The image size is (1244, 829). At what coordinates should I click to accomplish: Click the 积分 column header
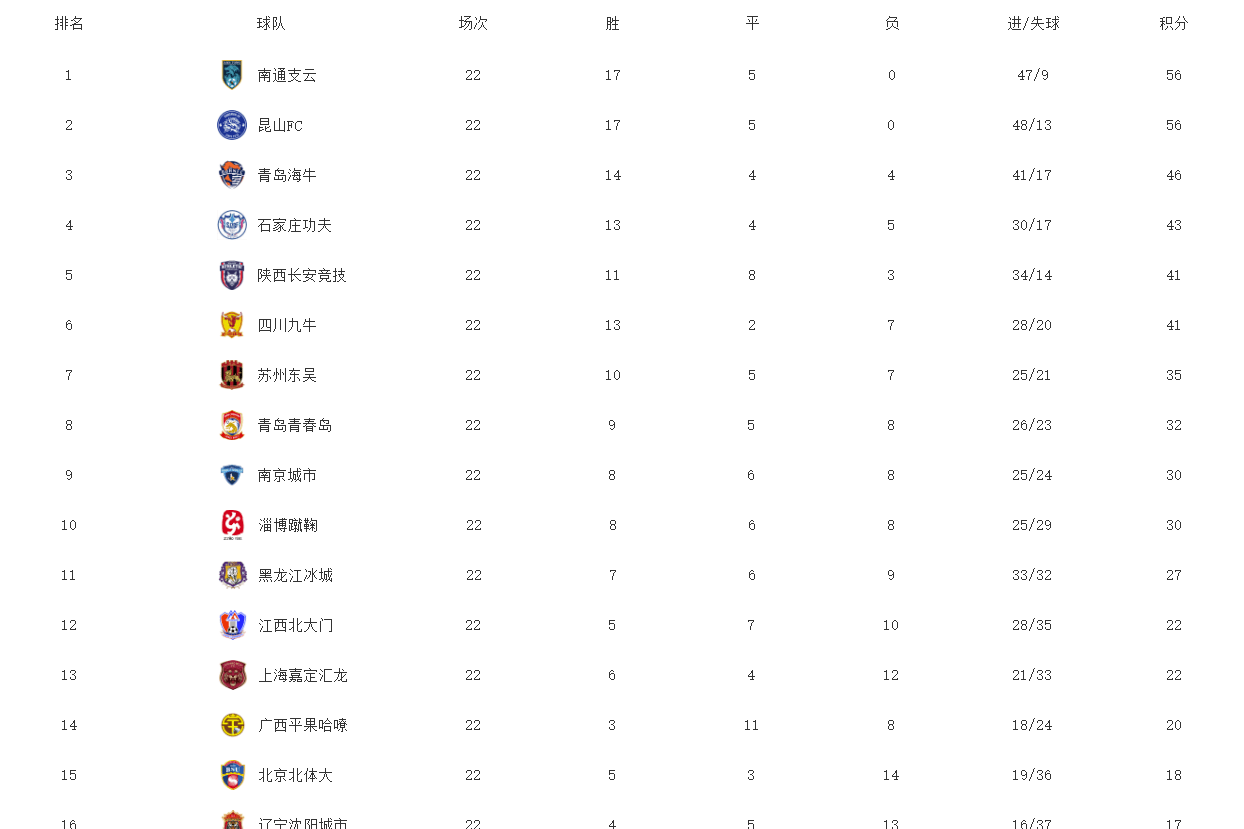[1174, 23]
